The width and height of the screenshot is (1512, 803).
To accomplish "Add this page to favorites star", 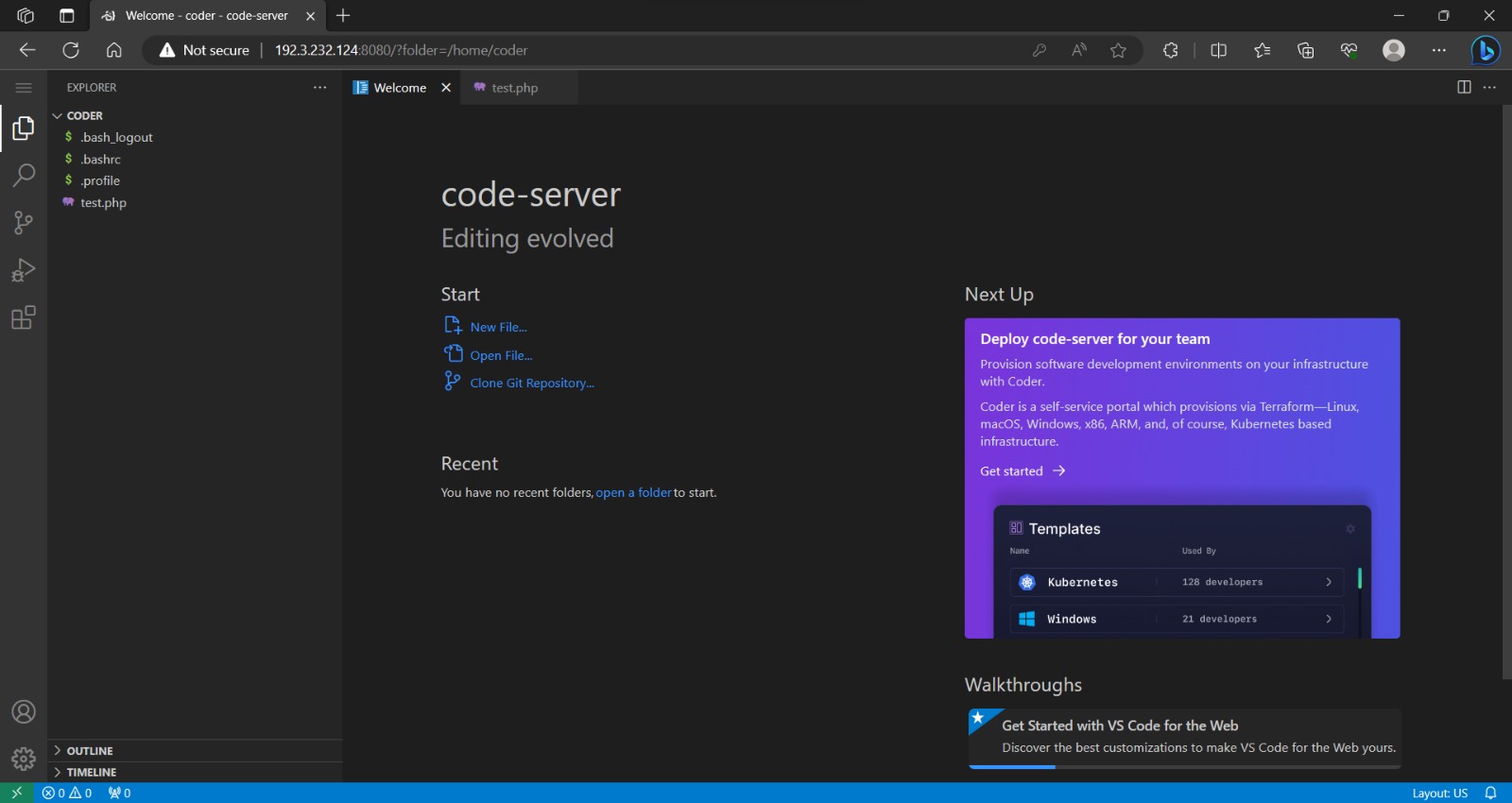I will click(x=1119, y=50).
